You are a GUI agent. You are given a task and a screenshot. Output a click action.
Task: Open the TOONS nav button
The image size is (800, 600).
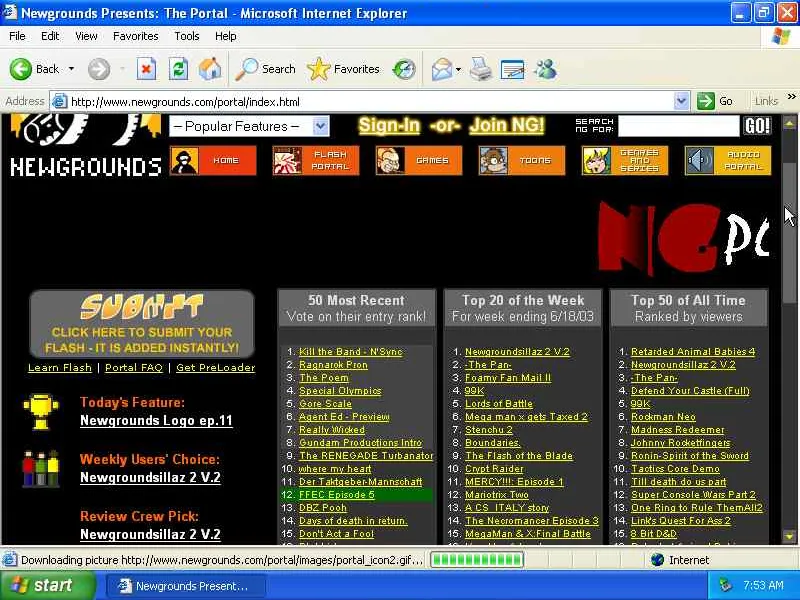(522, 160)
